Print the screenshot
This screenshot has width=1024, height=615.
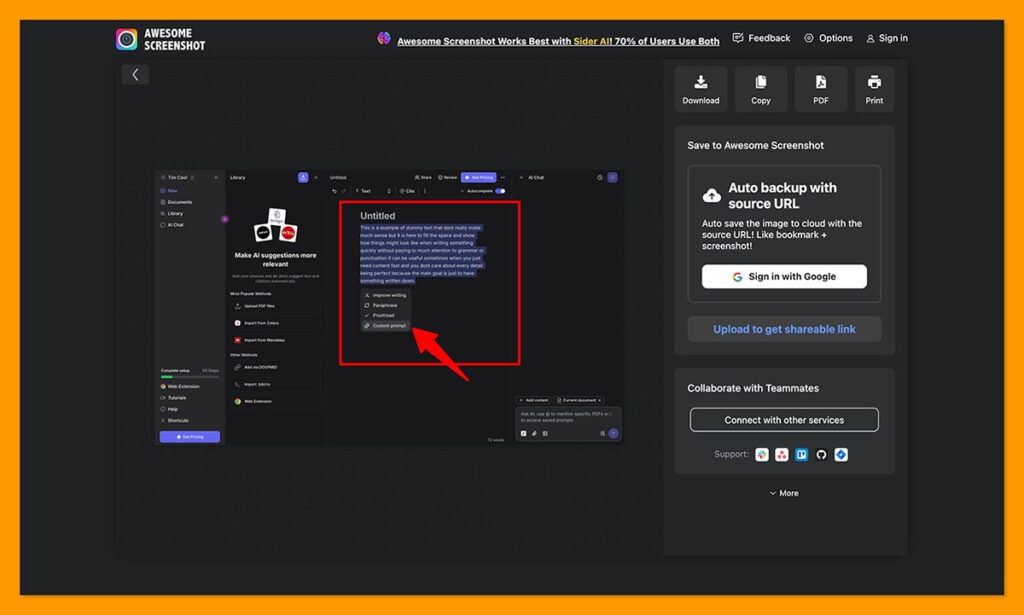pyautogui.click(x=874, y=89)
